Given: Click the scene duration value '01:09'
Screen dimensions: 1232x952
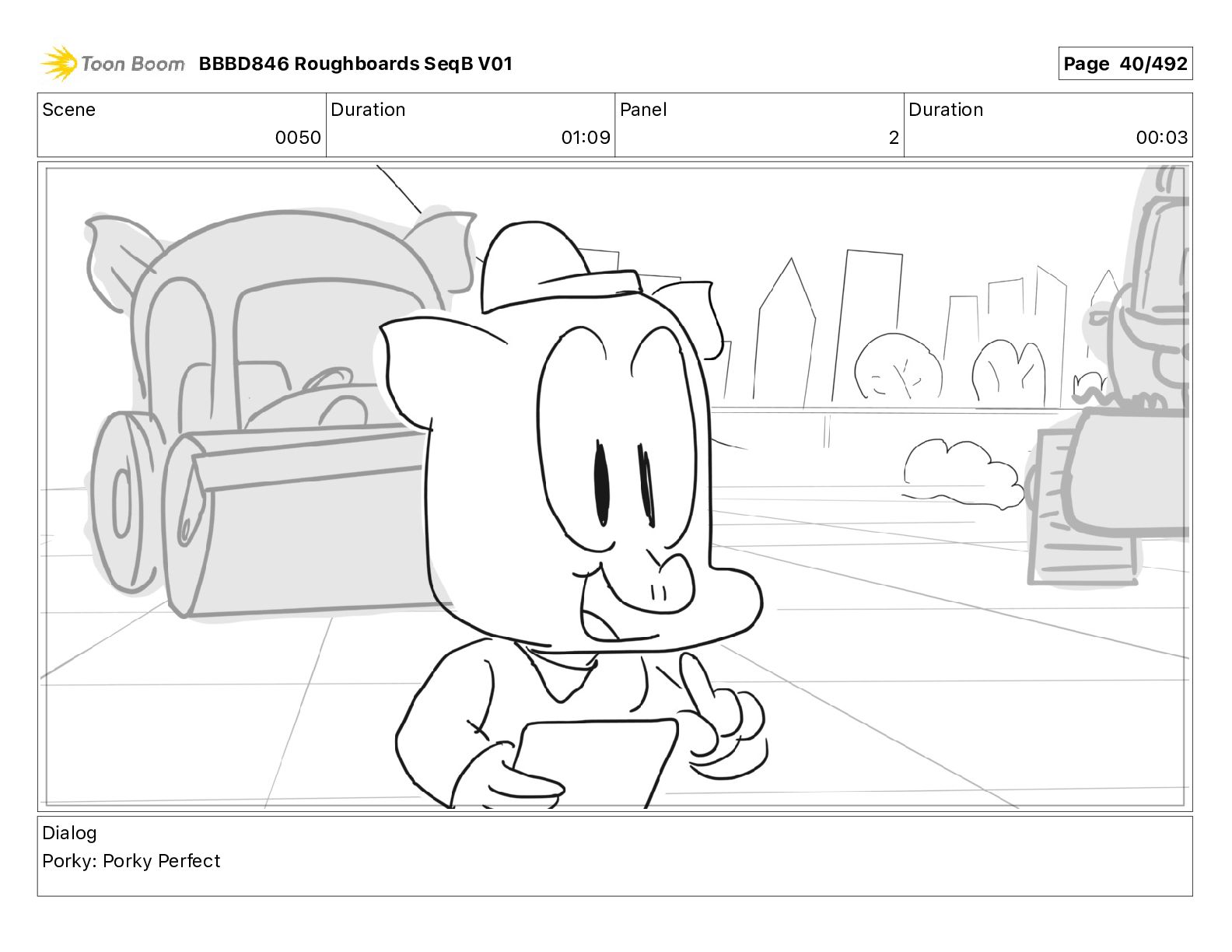Looking at the screenshot, I should [586, 138].
